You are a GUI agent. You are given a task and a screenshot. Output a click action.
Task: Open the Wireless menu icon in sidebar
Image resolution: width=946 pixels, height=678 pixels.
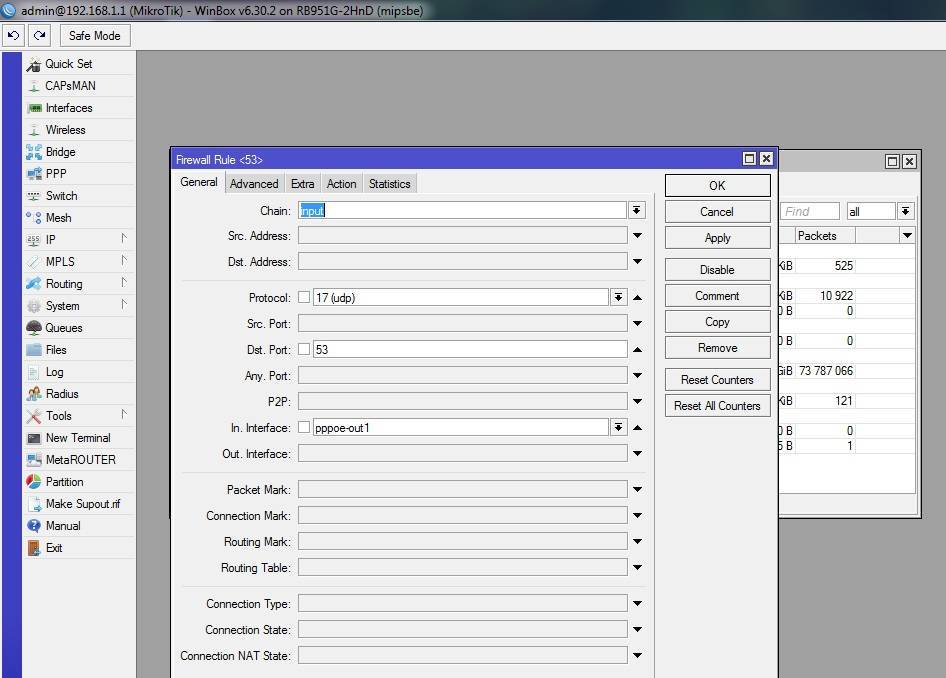pos(34,130)
